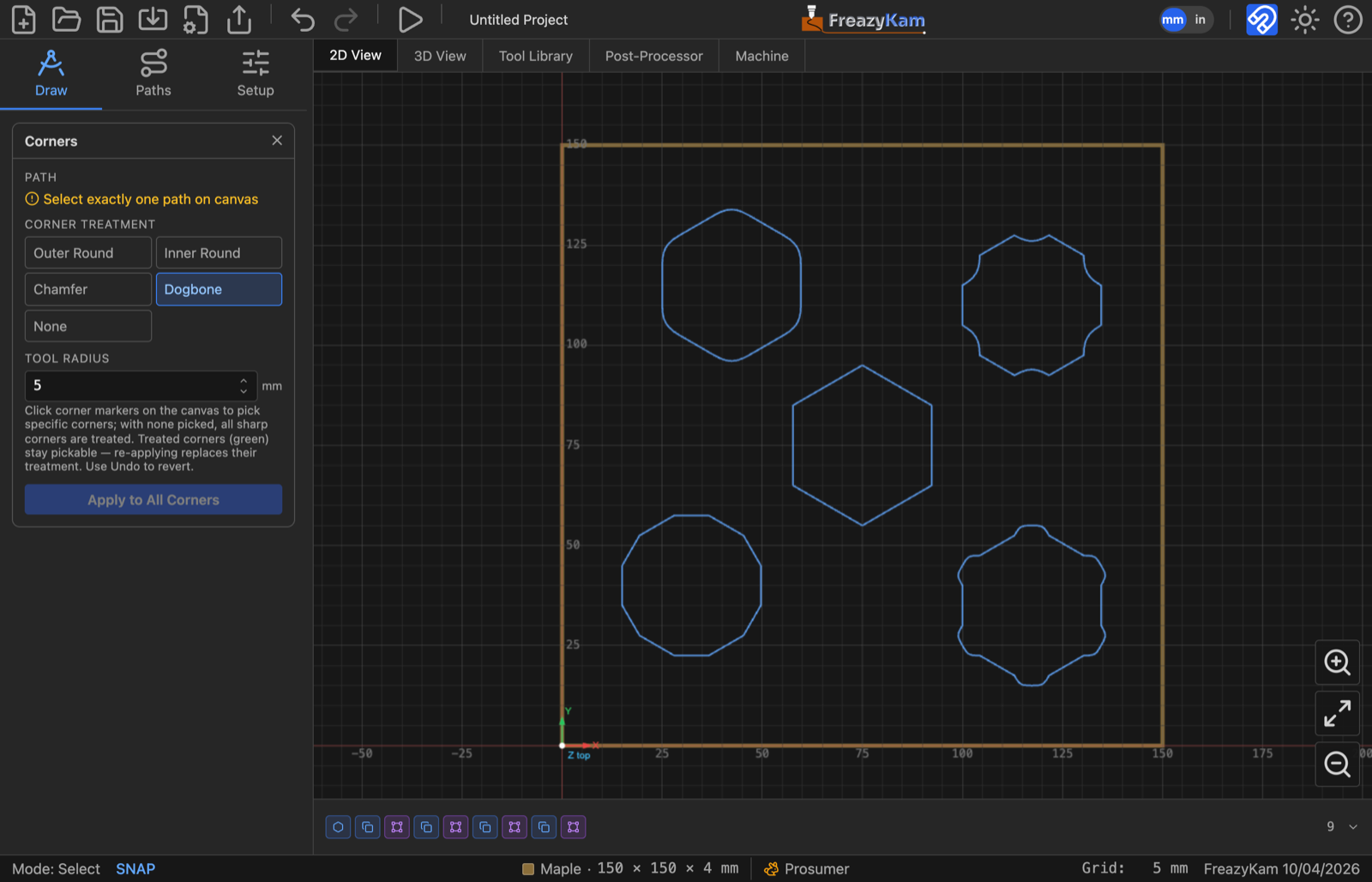
Task: Create a new project file
Action: click(x=23, y=19)
